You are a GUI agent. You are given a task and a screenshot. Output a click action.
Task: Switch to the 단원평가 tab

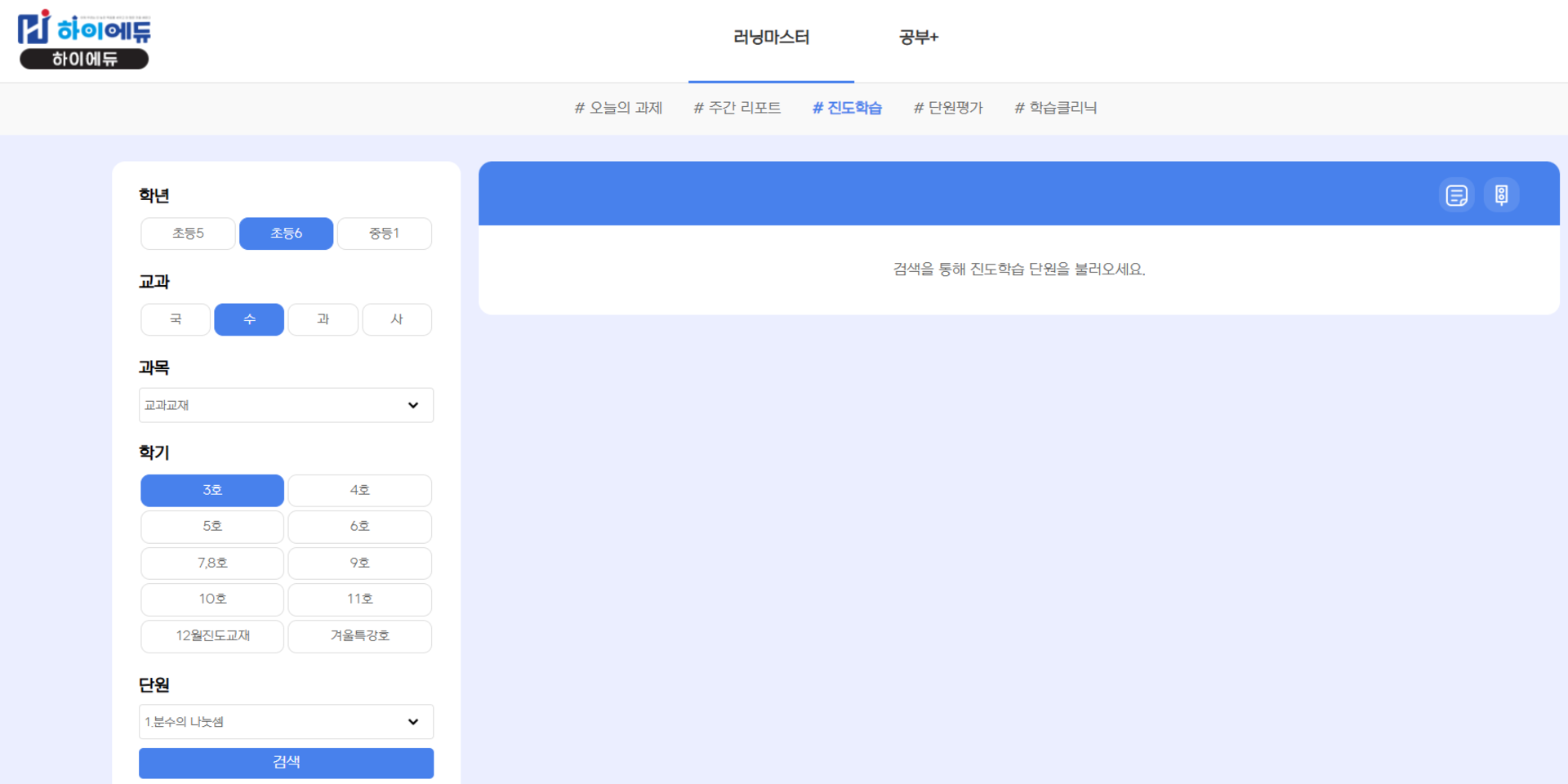pos(947,108)
